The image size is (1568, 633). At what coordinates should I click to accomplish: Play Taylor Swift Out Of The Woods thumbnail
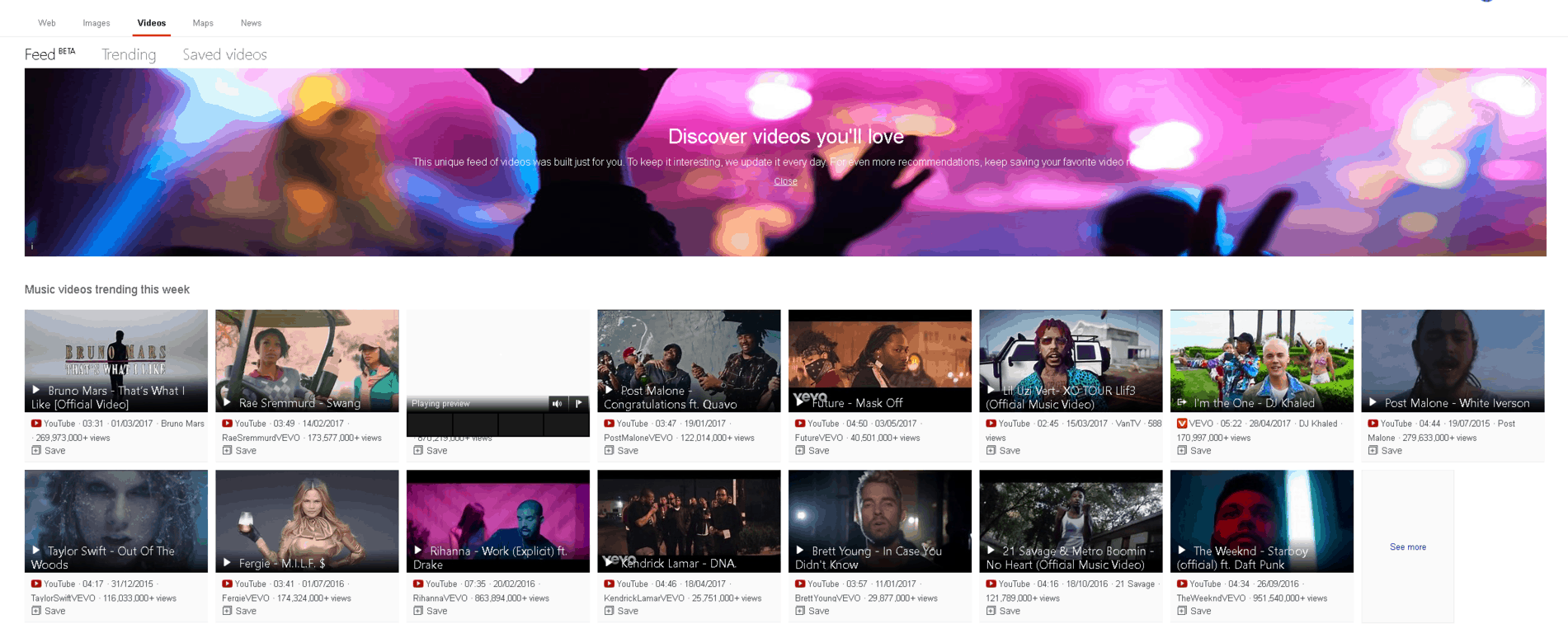click(116, 521)
